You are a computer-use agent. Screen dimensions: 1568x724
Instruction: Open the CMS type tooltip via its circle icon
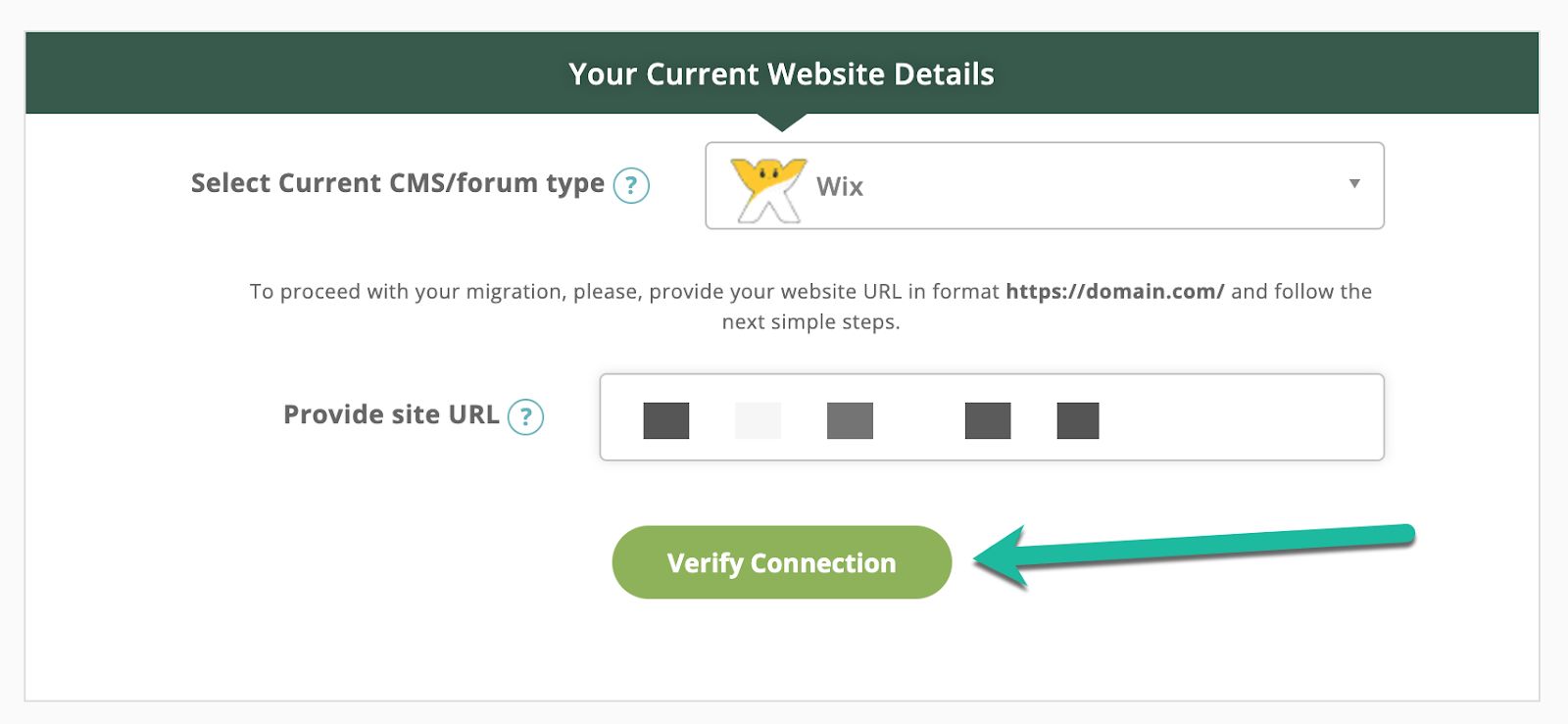631,183
